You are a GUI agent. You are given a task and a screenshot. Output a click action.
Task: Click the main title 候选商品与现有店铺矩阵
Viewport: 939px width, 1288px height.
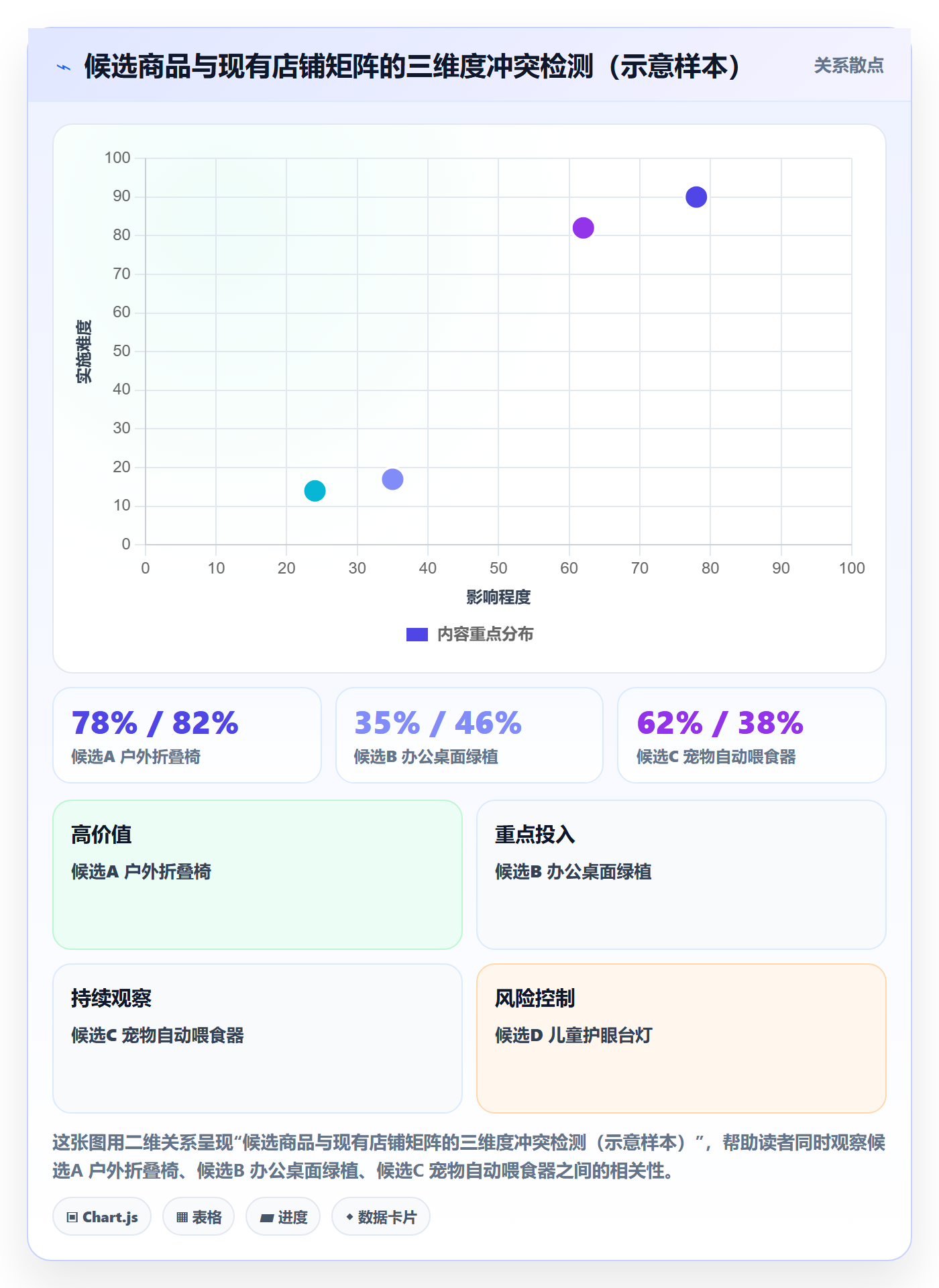tap(412, 66)
